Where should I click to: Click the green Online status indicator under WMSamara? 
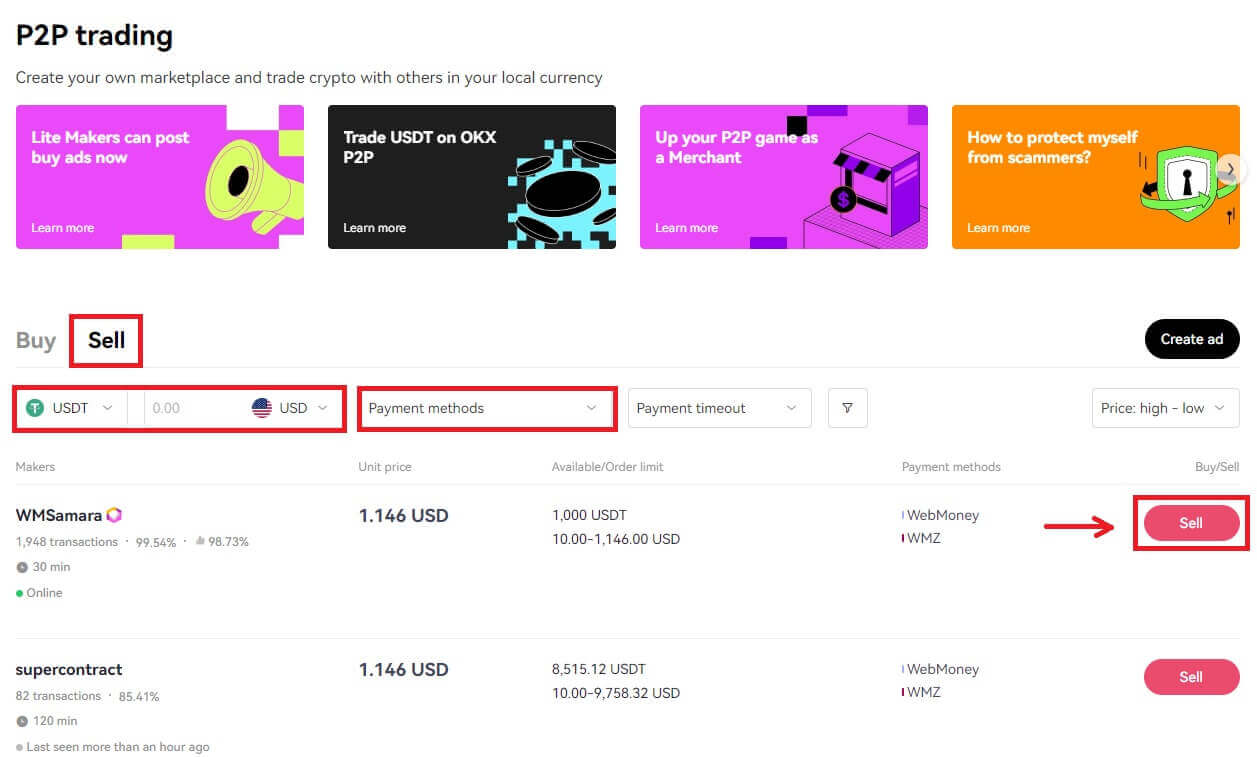20,592
